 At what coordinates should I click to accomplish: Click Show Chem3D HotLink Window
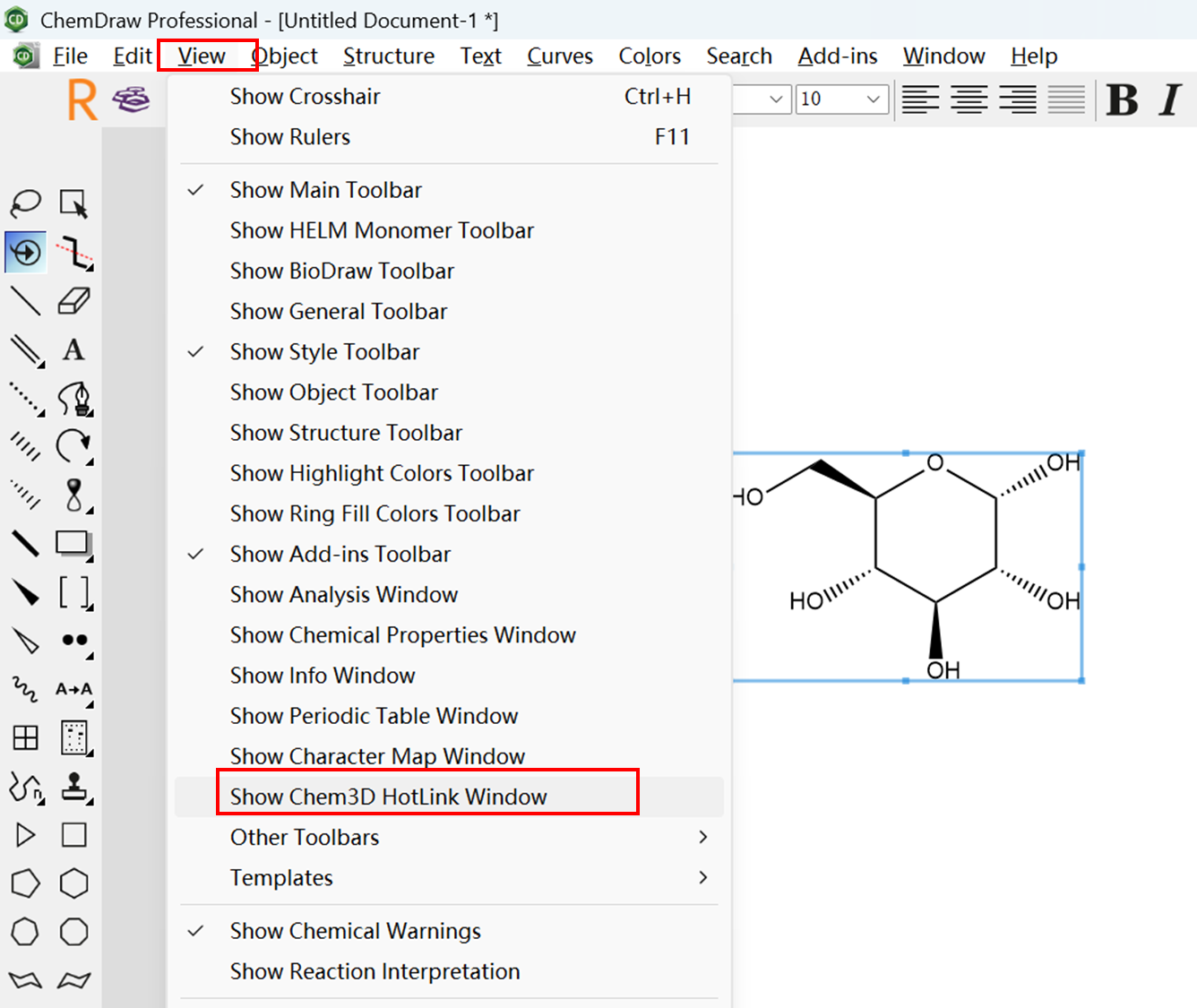[x=388, y=796]
